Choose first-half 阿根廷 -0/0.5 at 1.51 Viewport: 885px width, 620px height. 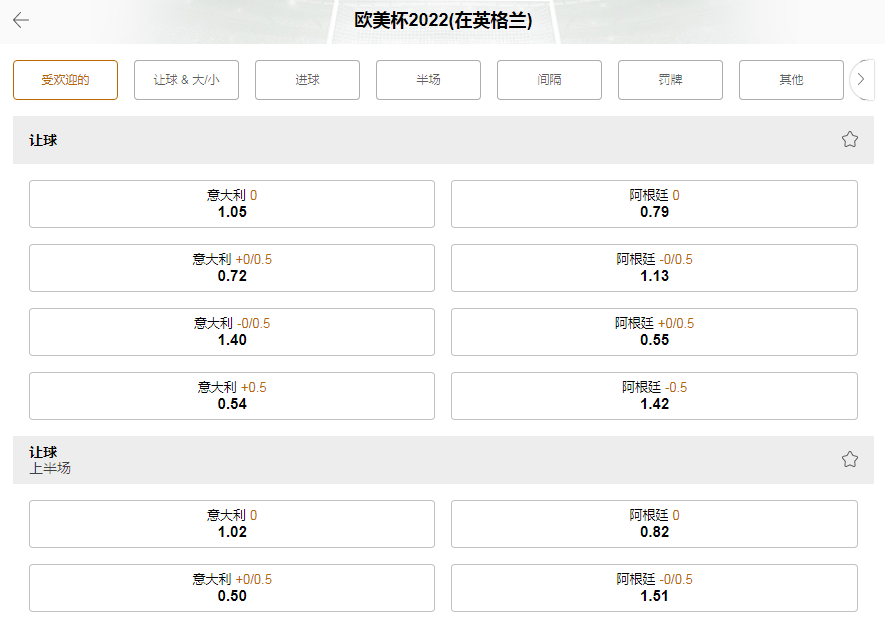(x=654, y=588)
